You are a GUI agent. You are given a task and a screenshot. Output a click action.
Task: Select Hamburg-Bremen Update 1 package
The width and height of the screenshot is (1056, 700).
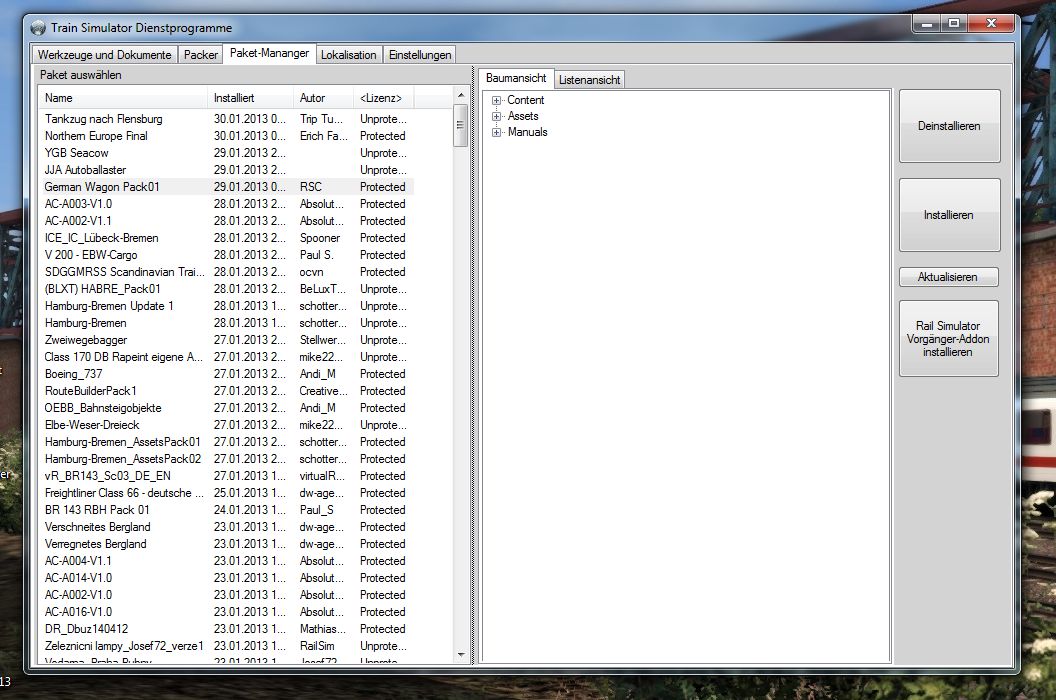click(226, 306)
